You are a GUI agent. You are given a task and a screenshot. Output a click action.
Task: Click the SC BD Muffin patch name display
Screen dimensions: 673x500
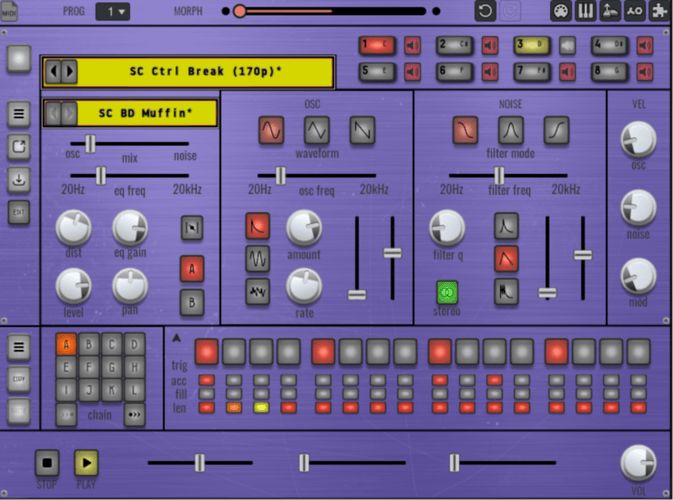(x=130, y=113)
